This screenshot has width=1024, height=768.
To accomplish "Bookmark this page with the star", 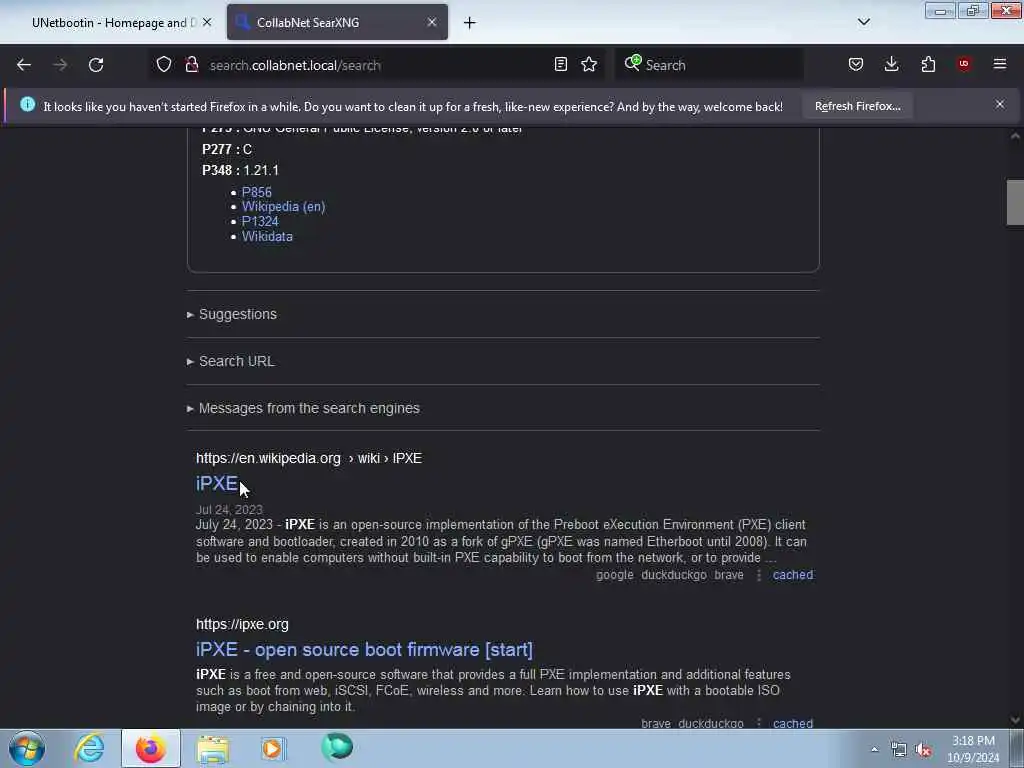I will (x=589, y=65).
